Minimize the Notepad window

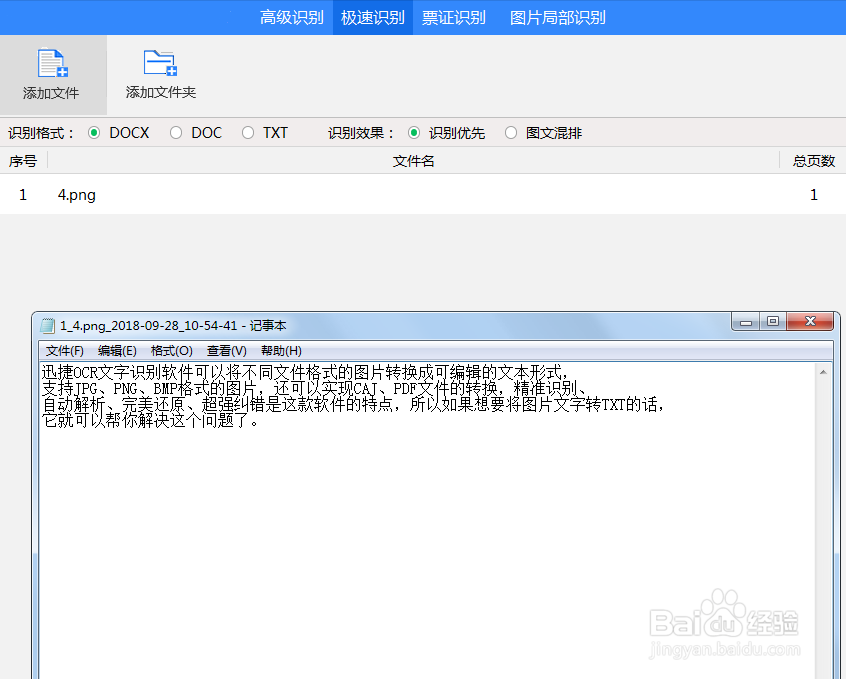tap(746, 322)
